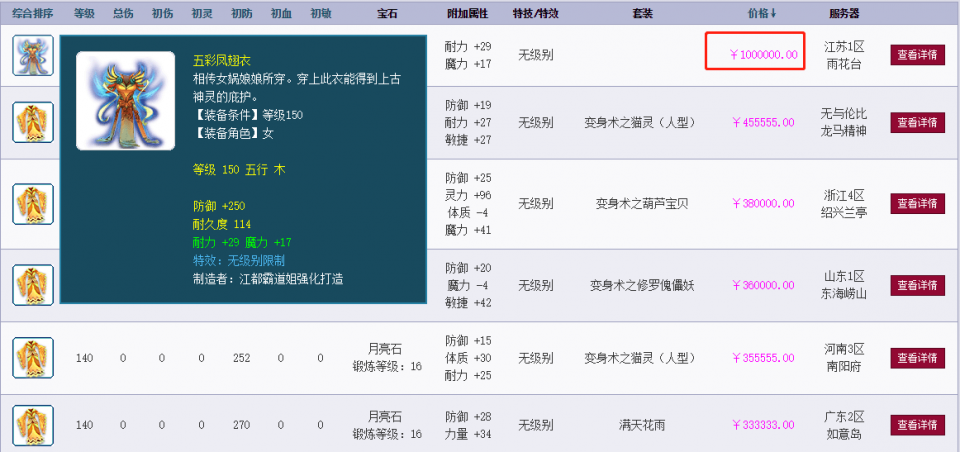The width and height of the screenshot is (960, 452).
Task: Click the ¥1000000.00 price highlighted in red
Action: (x=763, y=55)
